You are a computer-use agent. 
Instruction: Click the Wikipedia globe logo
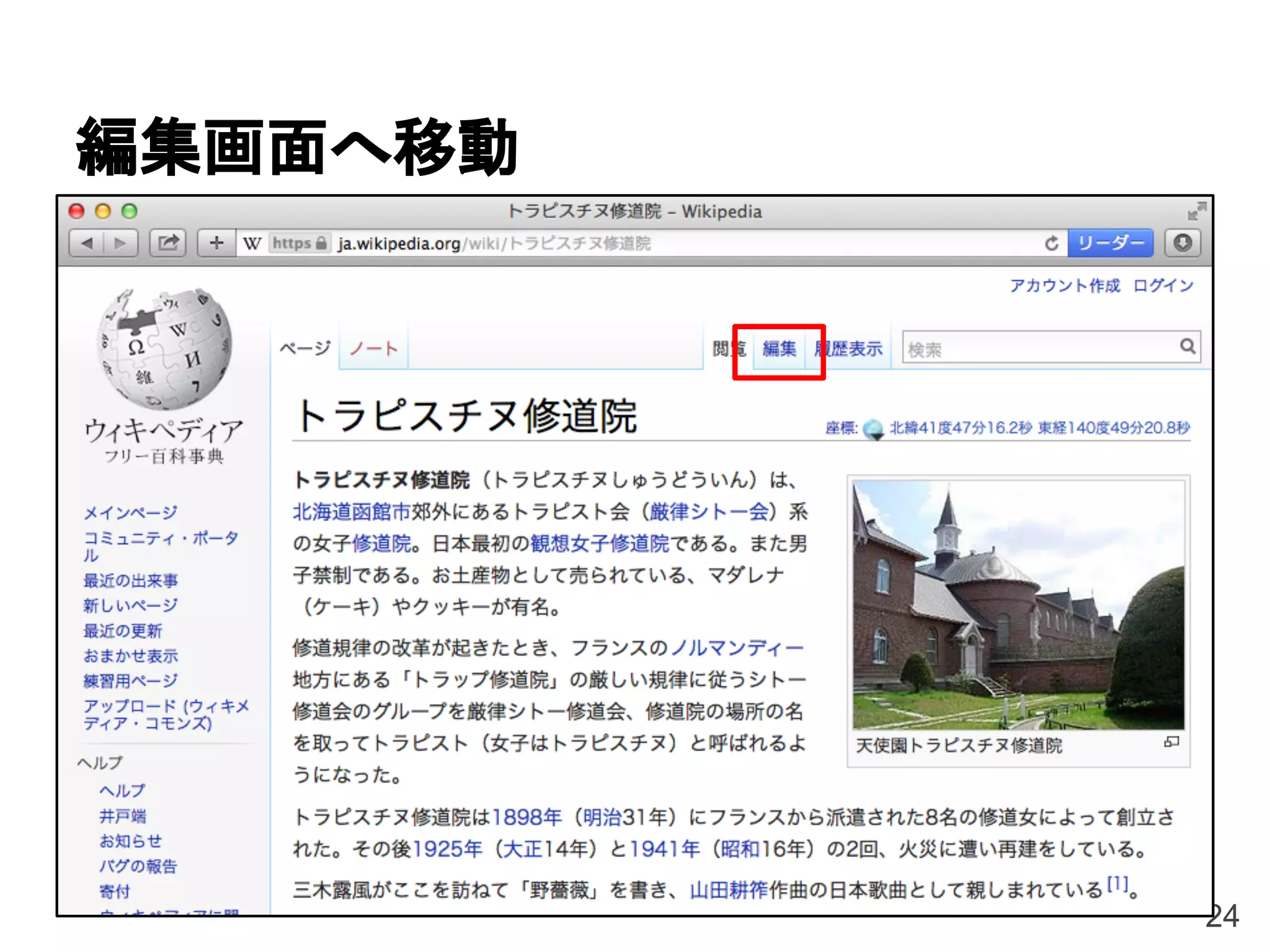(164, 349)
